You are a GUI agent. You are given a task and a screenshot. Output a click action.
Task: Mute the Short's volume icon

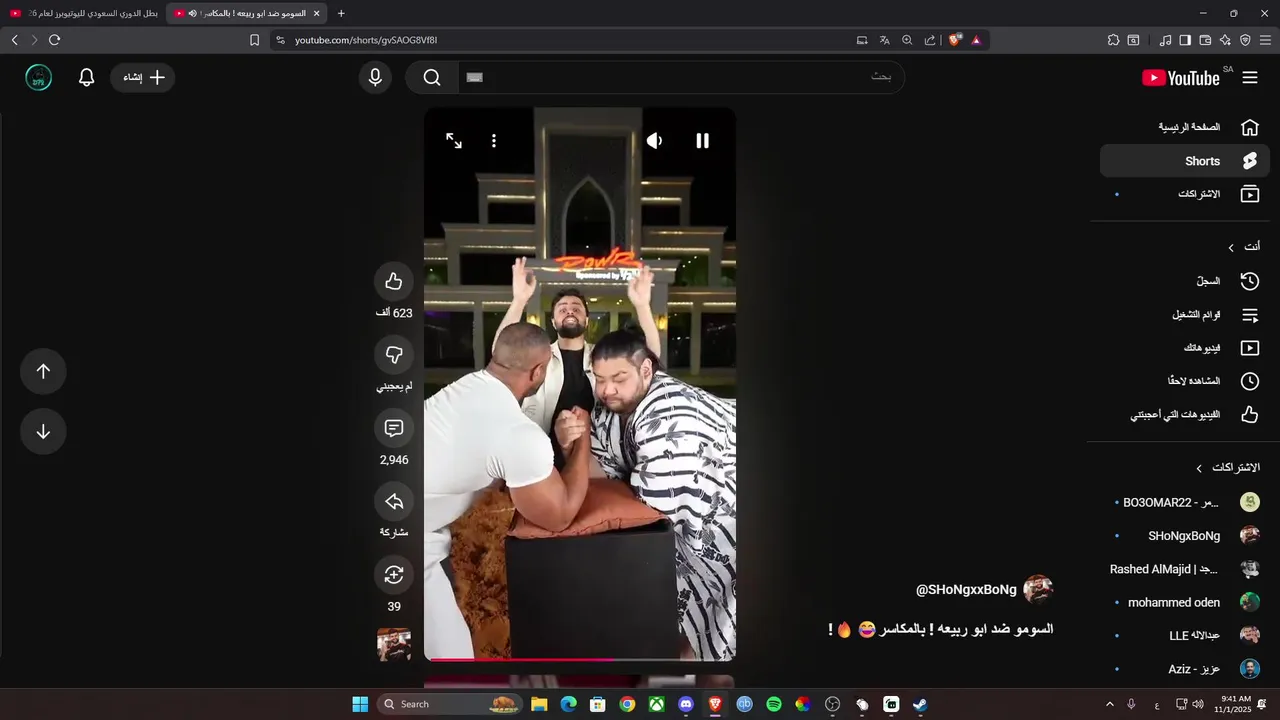pos(654,141)
